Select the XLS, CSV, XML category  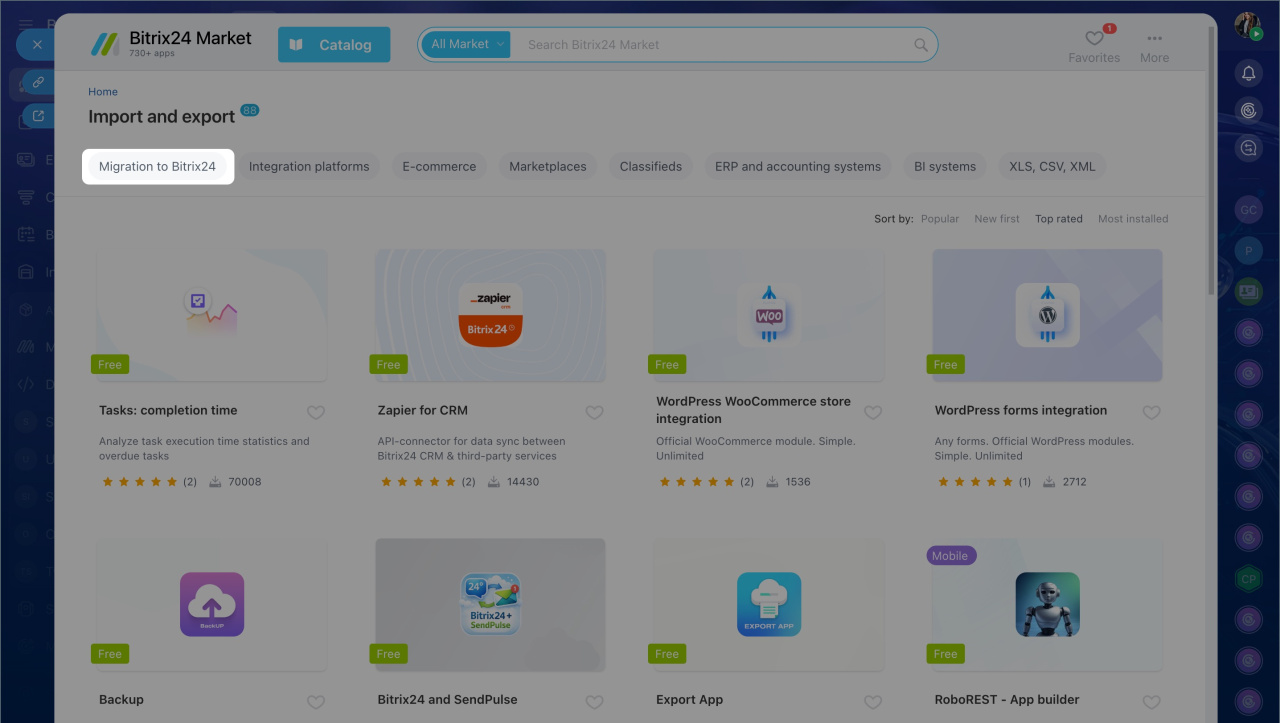click(1052, 166)
